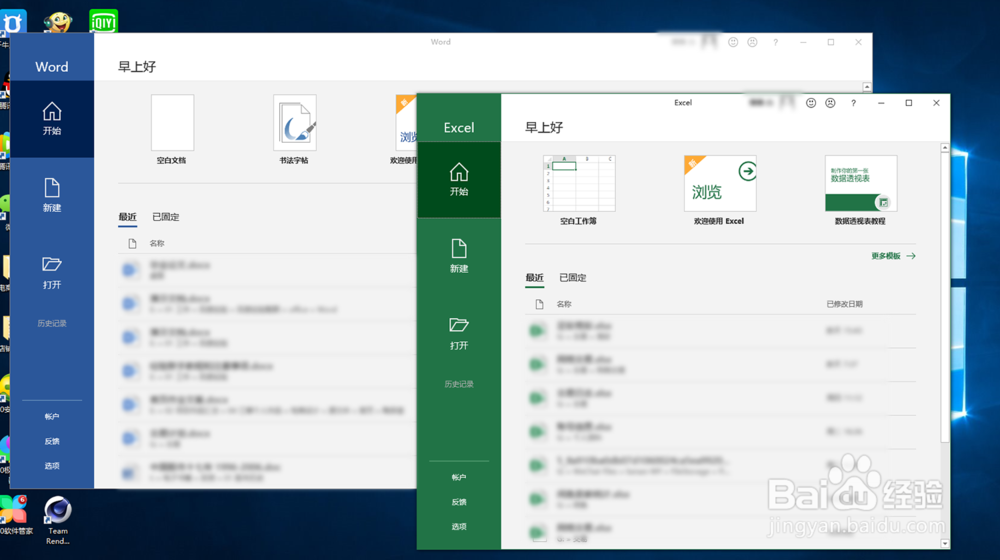
Task: Select Excel Home (开始) sidebar item
Action: tap(459, 179)
